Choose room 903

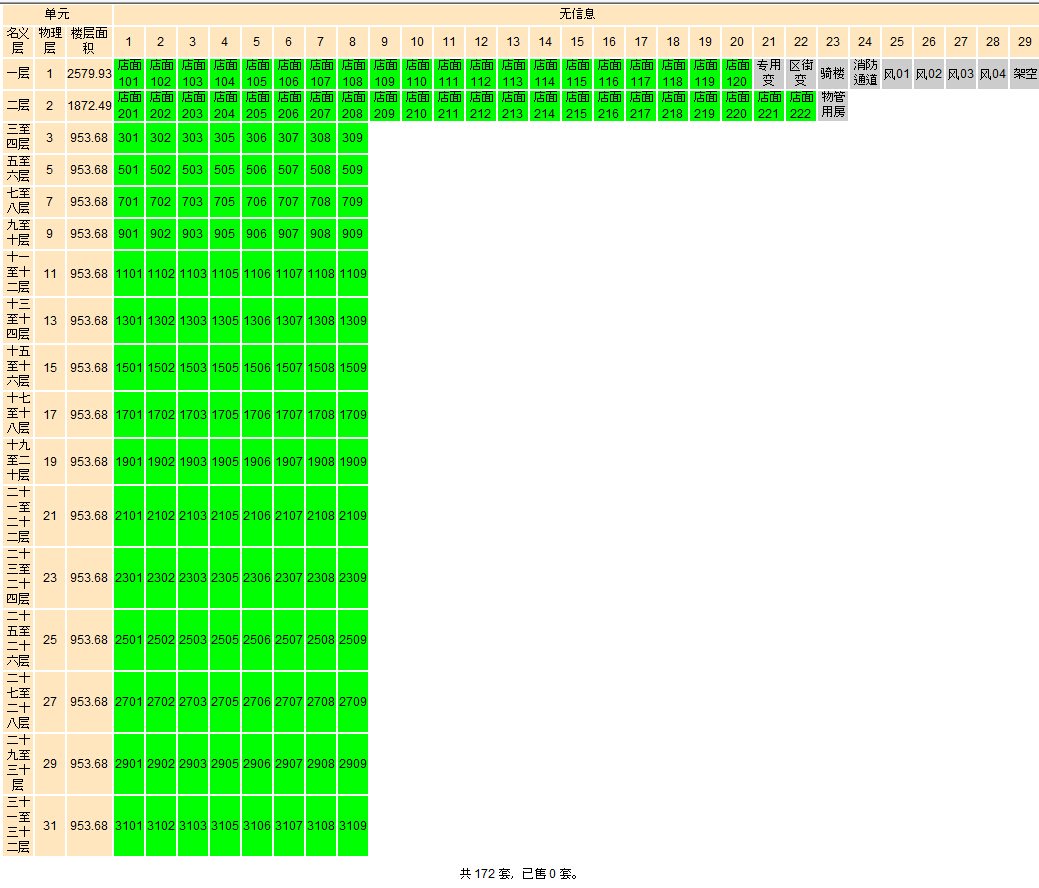click(x=193, y=234)
